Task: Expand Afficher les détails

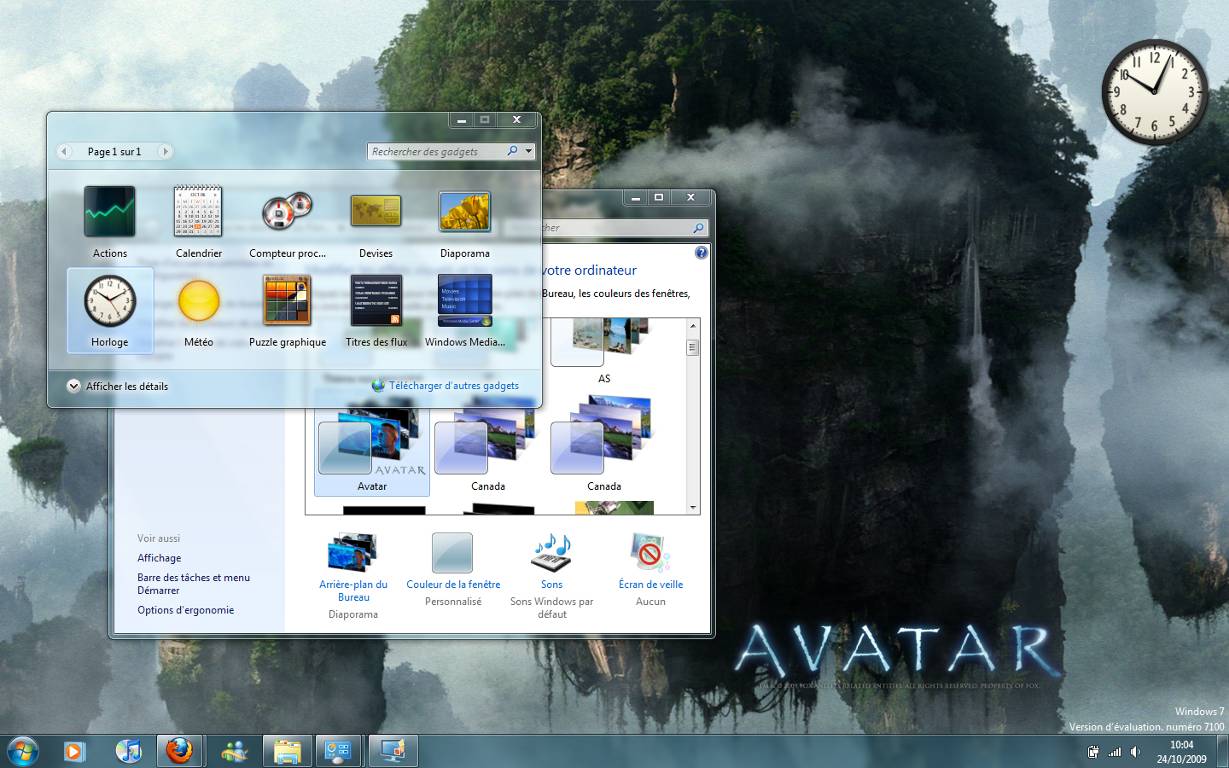Action: [118, 386]
